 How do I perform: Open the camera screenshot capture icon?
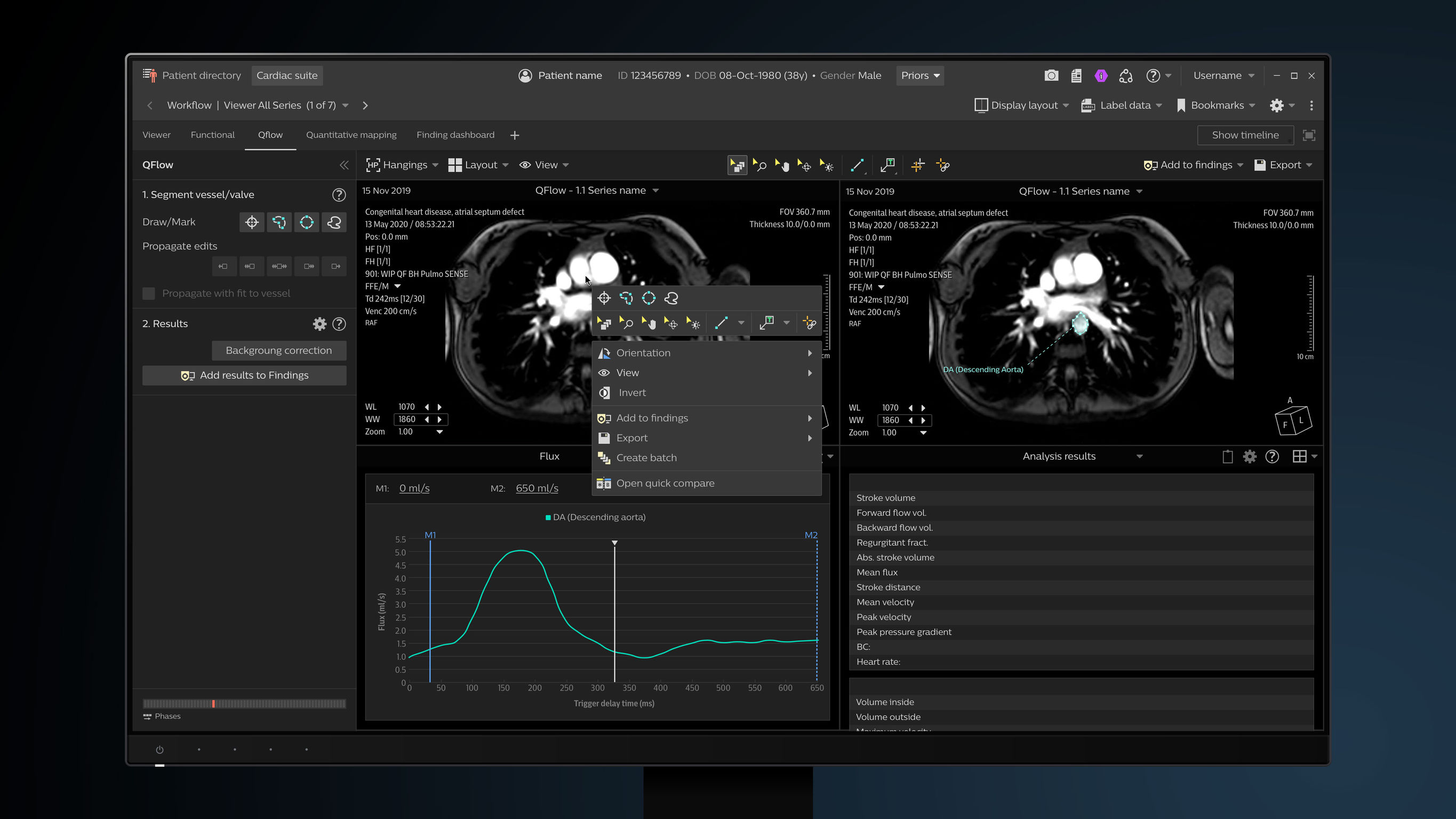[x=1051, y=75]
